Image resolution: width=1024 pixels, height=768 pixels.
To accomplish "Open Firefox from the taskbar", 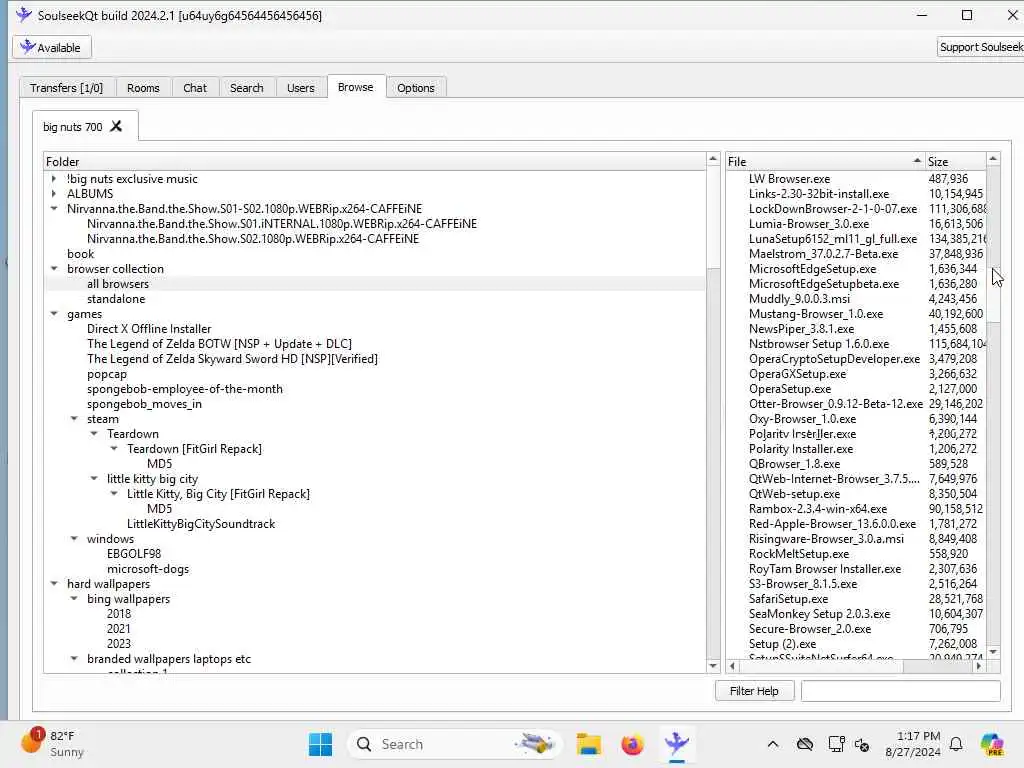I will (x=632, y=744).
